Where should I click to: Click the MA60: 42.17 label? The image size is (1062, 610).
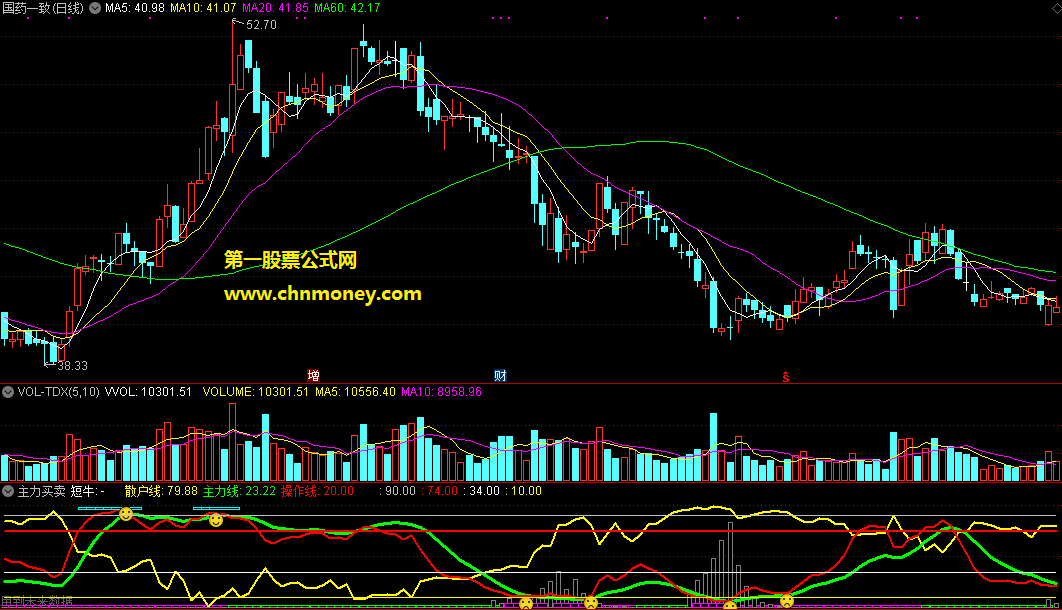point(347,8)
